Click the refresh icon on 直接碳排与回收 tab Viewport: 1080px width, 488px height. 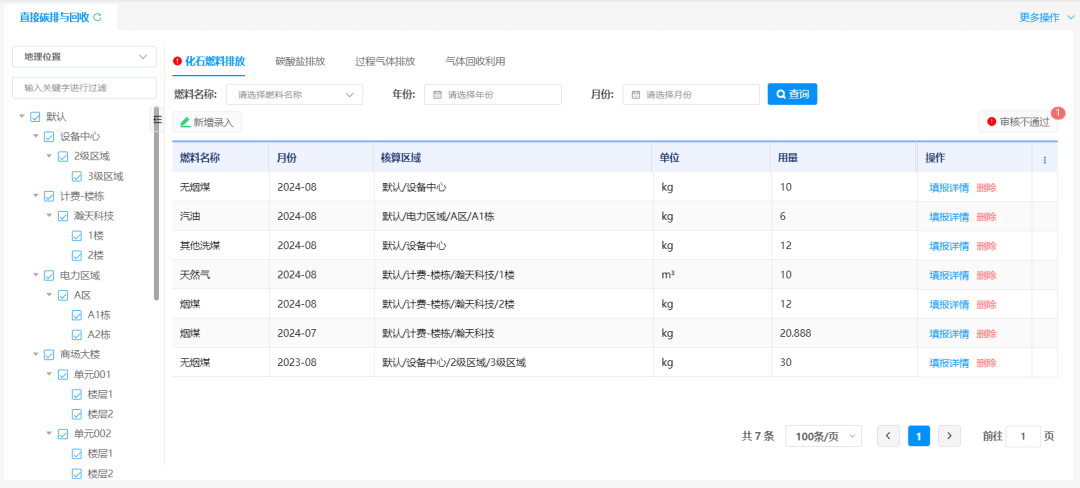pyautogui.click(x=97, y=17)
